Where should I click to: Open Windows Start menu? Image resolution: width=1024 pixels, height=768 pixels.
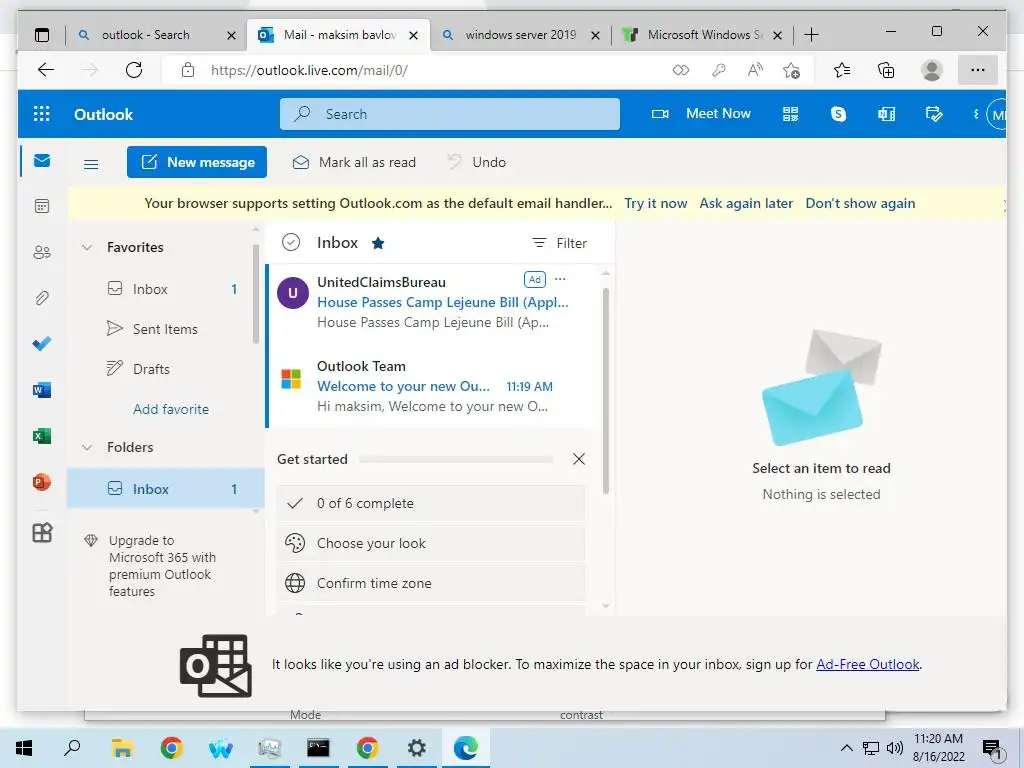(x=24, y=748)
